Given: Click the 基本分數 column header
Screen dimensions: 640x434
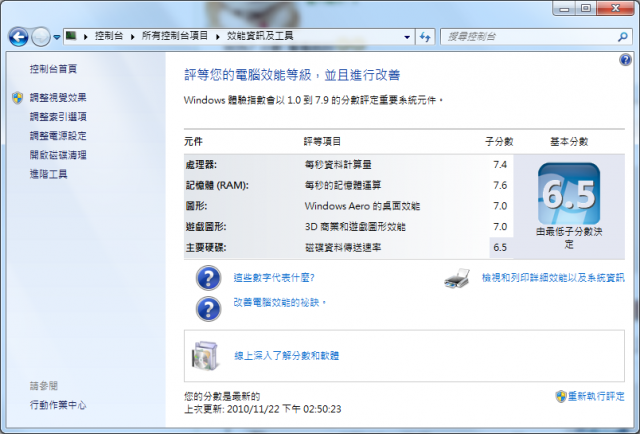Looking at the screenshot, I should [569, 142].
